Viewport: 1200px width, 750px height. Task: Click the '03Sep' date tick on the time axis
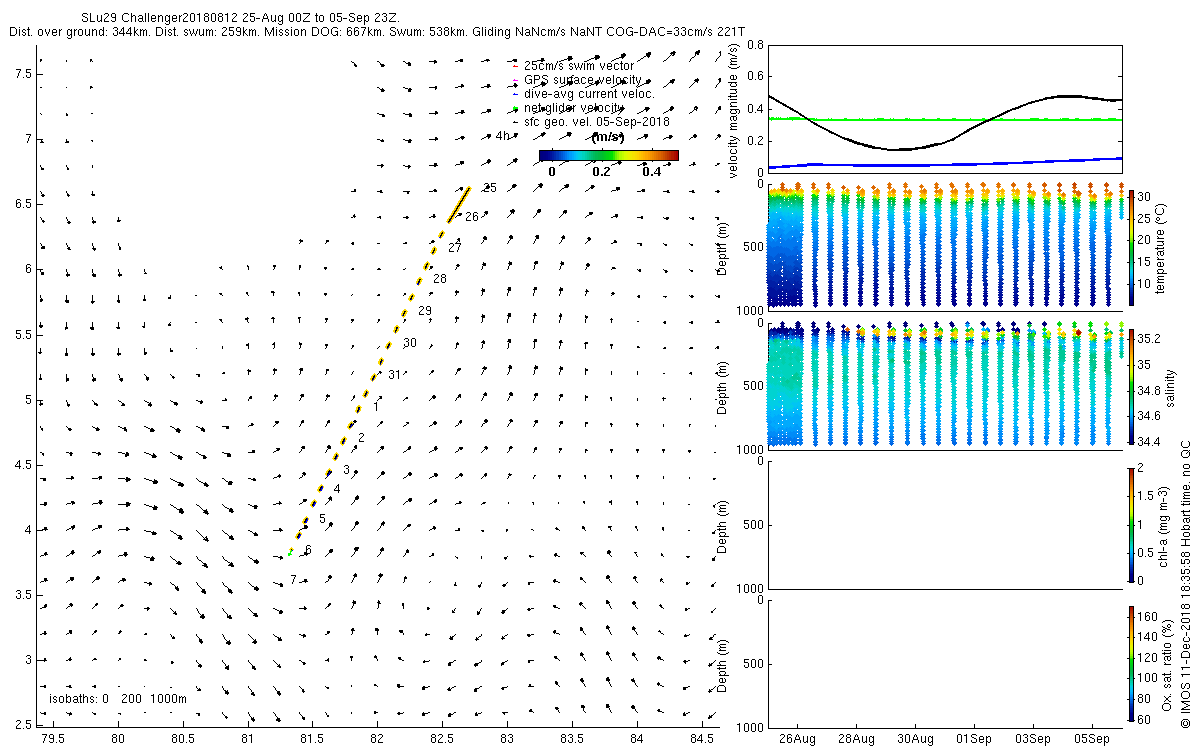click(1033, 739)
